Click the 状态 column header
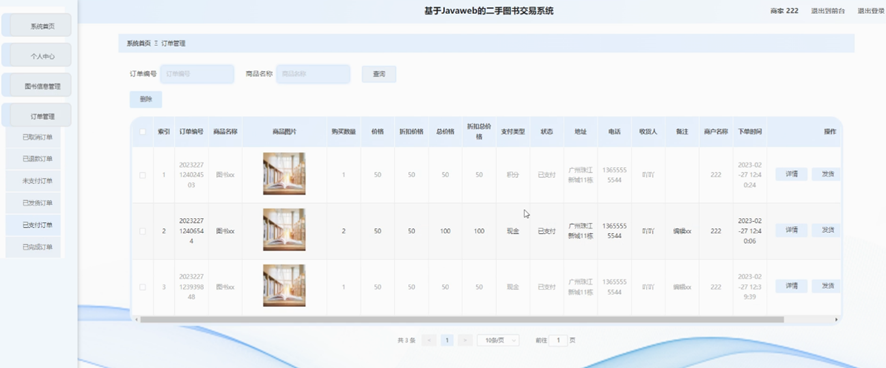 pos(546,132)
